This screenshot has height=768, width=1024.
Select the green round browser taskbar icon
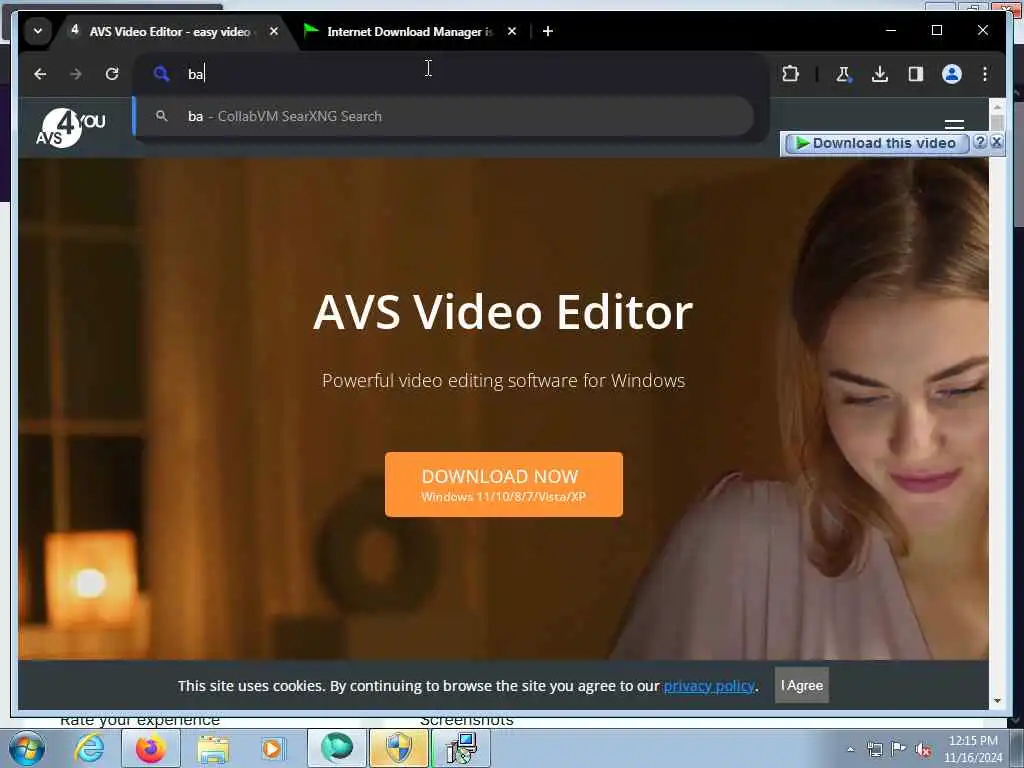(x=337, y=748)
